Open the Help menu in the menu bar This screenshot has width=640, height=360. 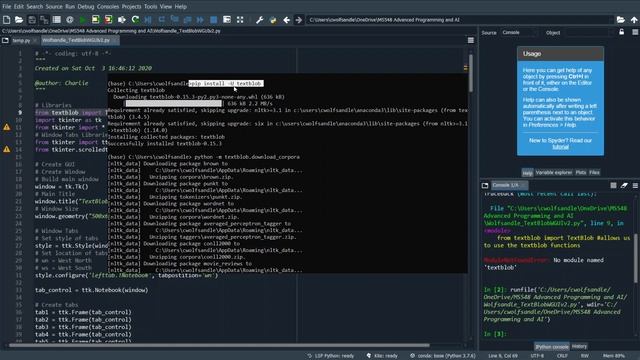coord(180,7)
